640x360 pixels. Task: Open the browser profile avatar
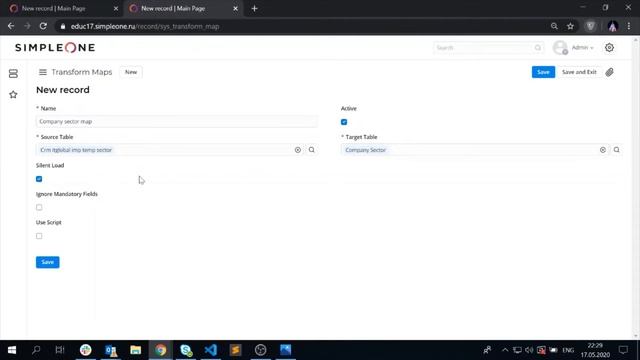pyautogui.click(x=612, y=26)
